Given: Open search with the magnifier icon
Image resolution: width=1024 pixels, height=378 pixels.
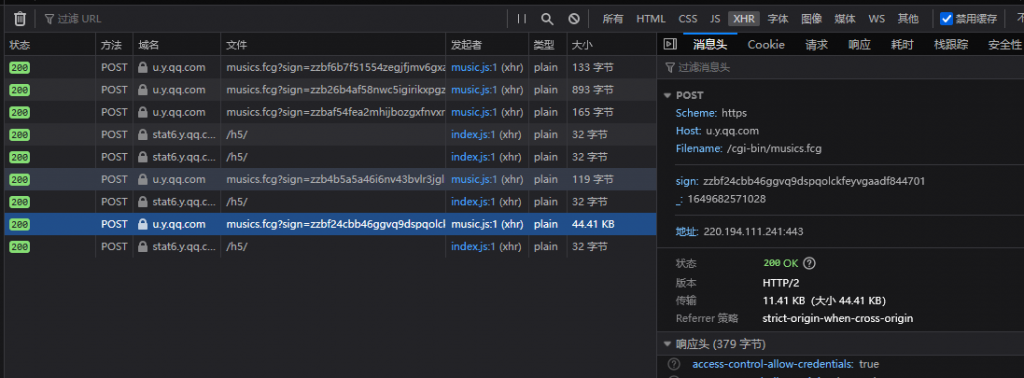Looking at the screenshot, I should click(547, 19).
